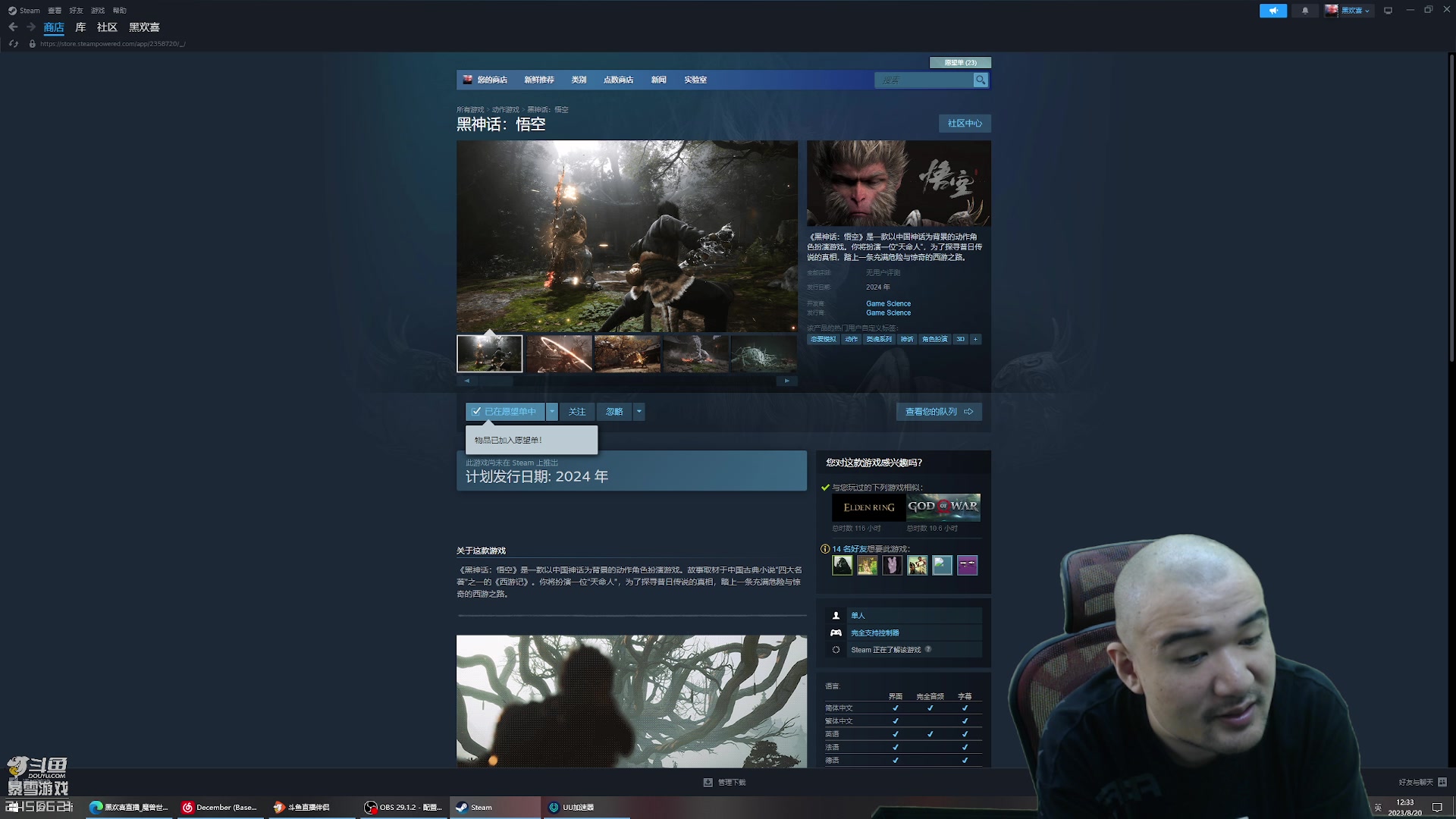Select the third screenshot thumbnail
1456x819 pixels.
627,354
